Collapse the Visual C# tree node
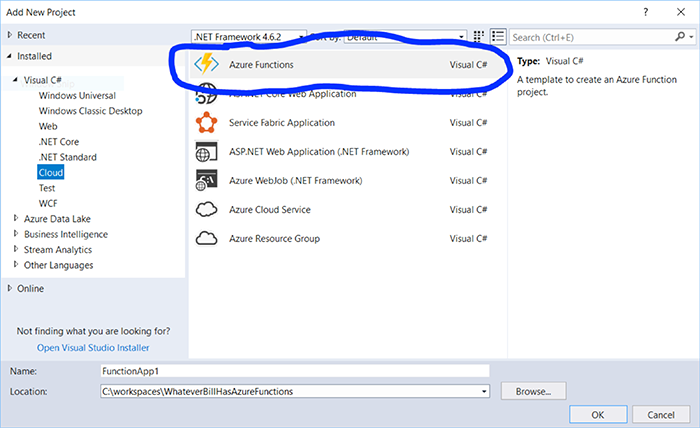Viewport: 700px width, 428px height. pos(16,79)
